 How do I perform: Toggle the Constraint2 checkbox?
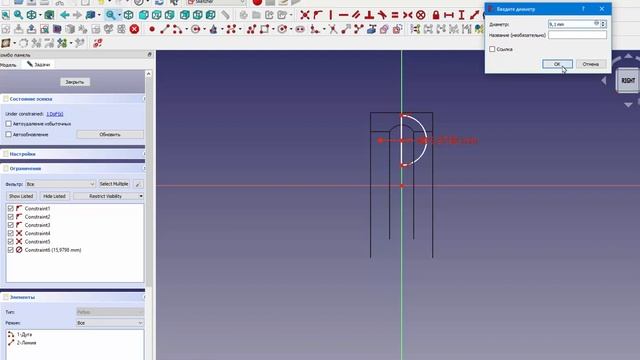pyautogui.click(x=11, y=217)
